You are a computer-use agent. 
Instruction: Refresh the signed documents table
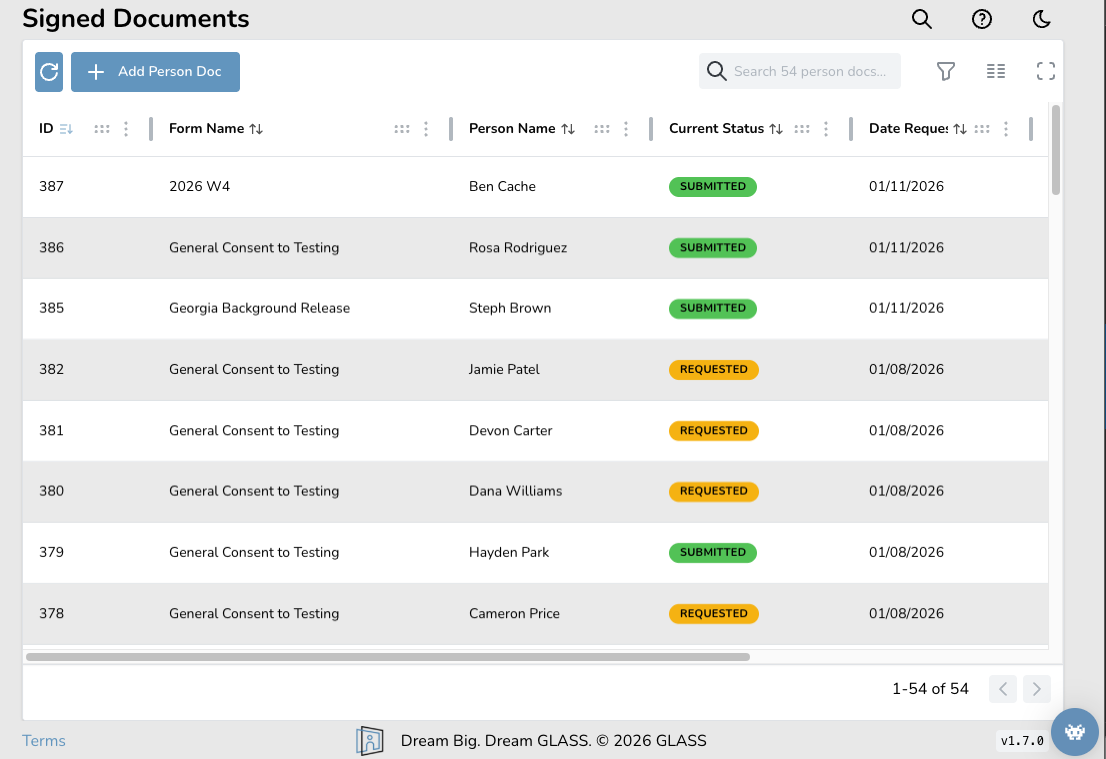[48, 71]
